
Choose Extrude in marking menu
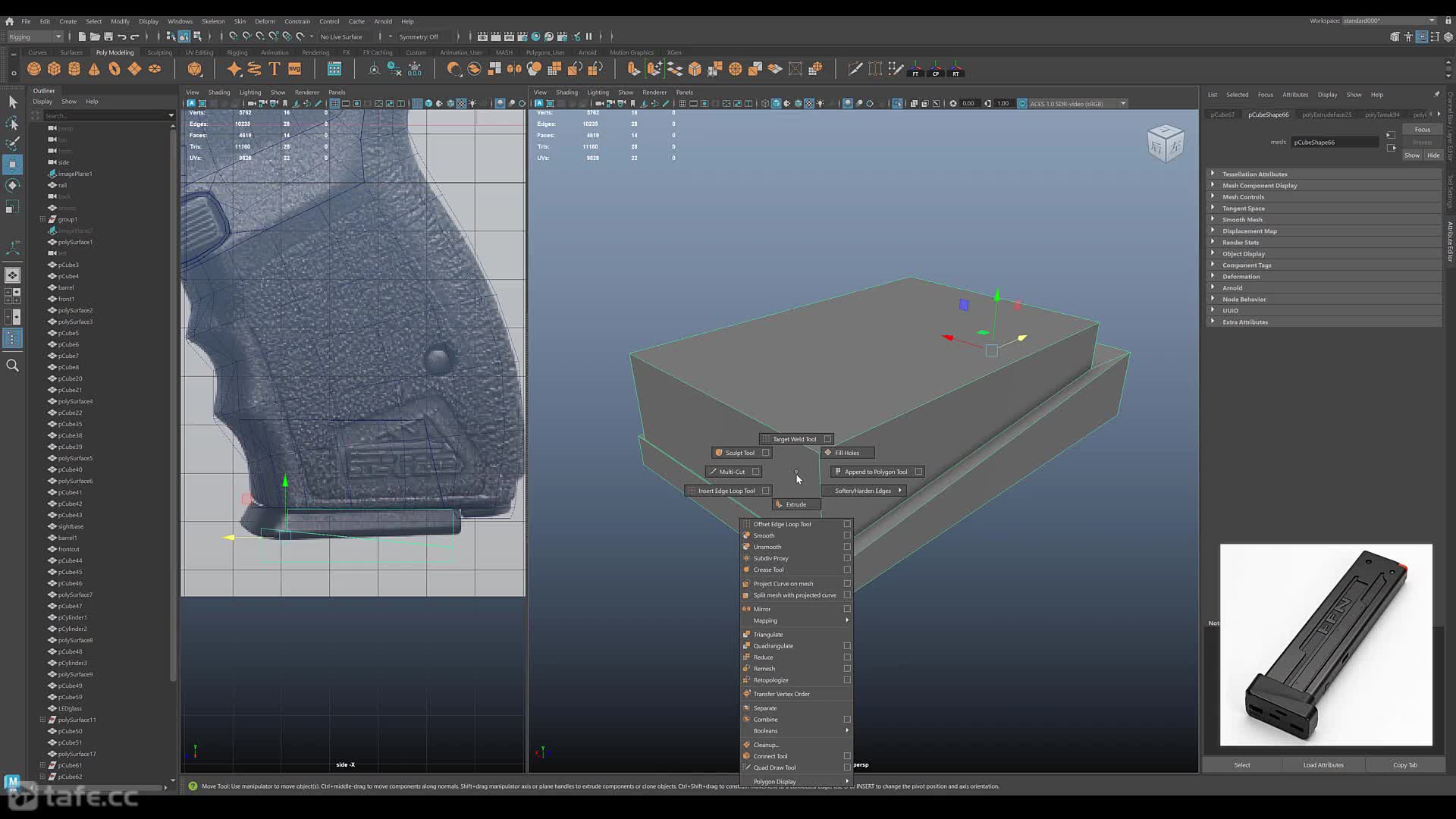coord(796,504)
